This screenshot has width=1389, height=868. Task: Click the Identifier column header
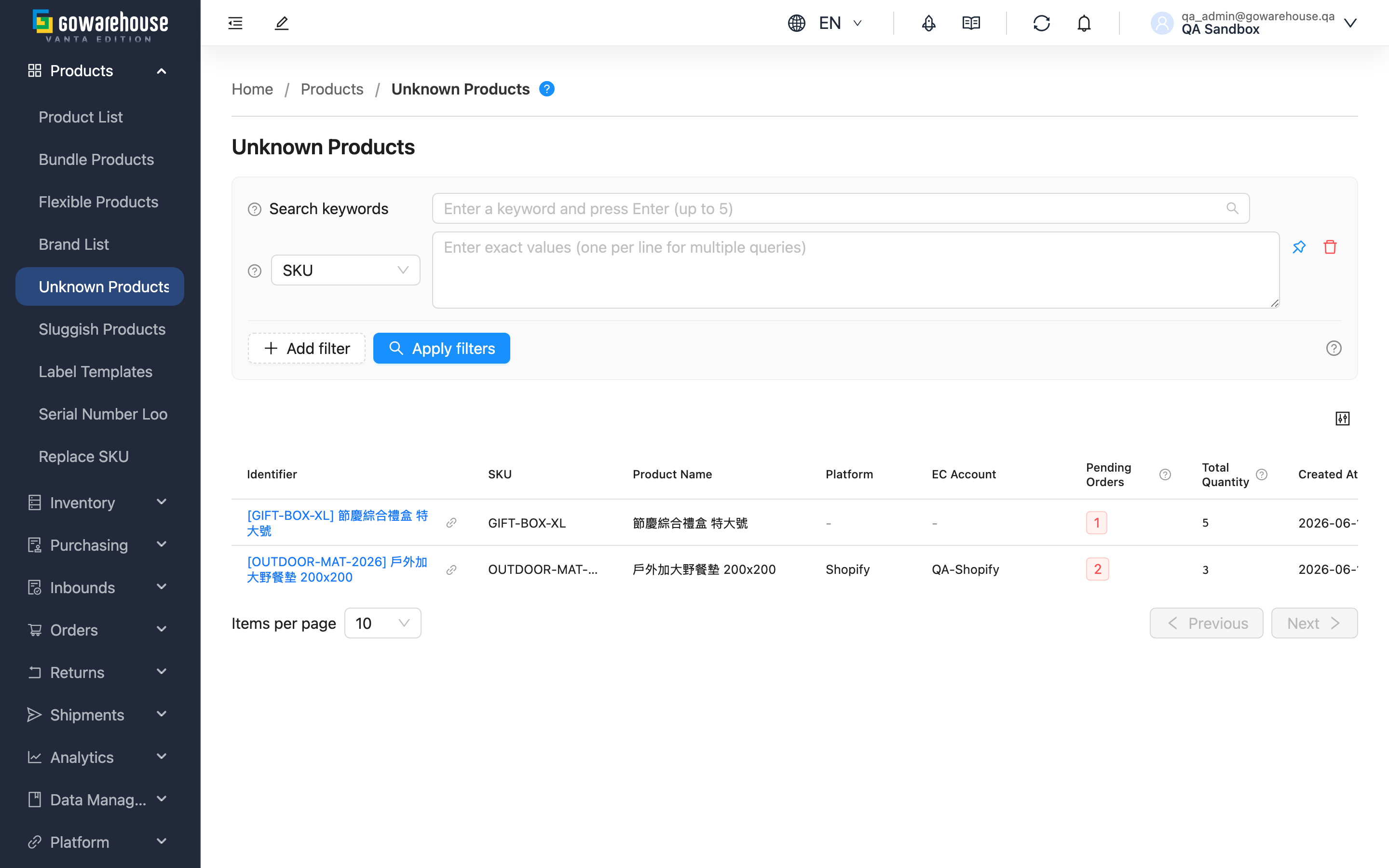(272, 474)
